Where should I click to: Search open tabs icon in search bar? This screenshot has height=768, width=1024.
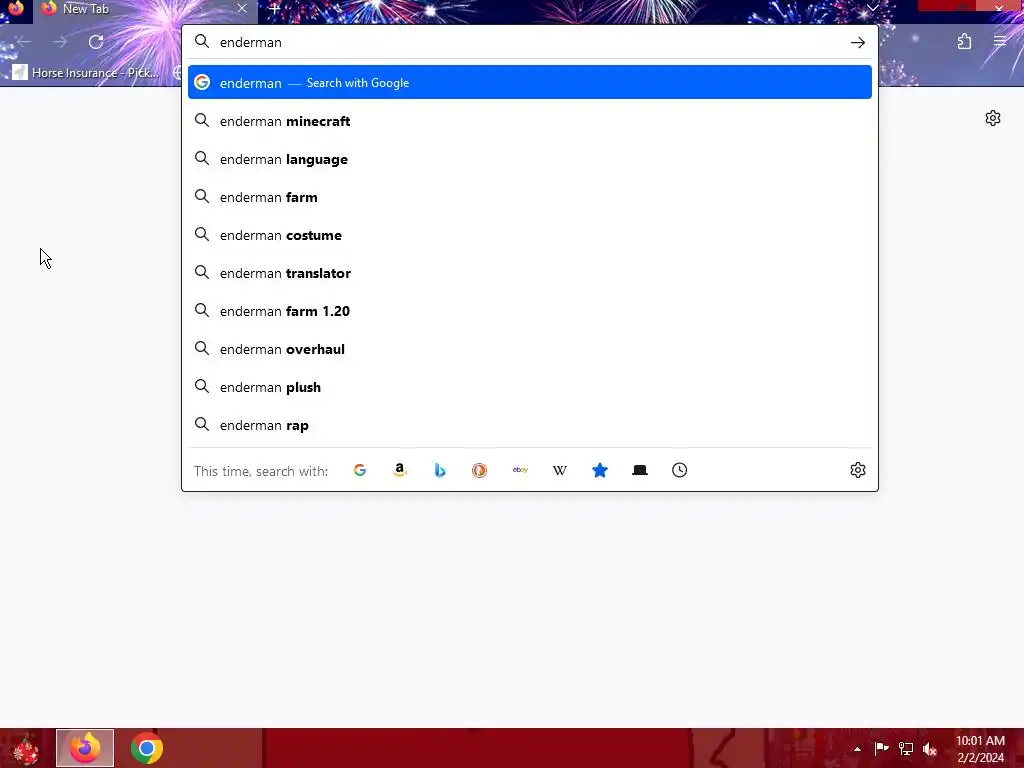tap(639, 470)
